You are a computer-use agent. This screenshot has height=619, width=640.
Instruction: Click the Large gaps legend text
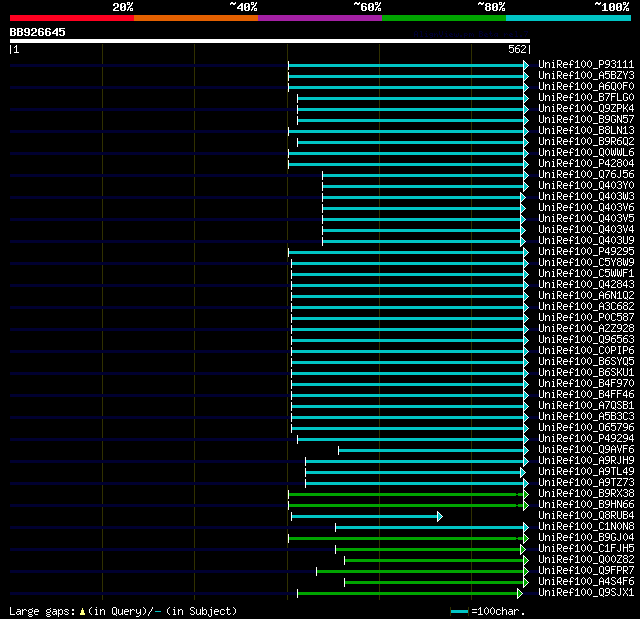(x=123, y=611)
